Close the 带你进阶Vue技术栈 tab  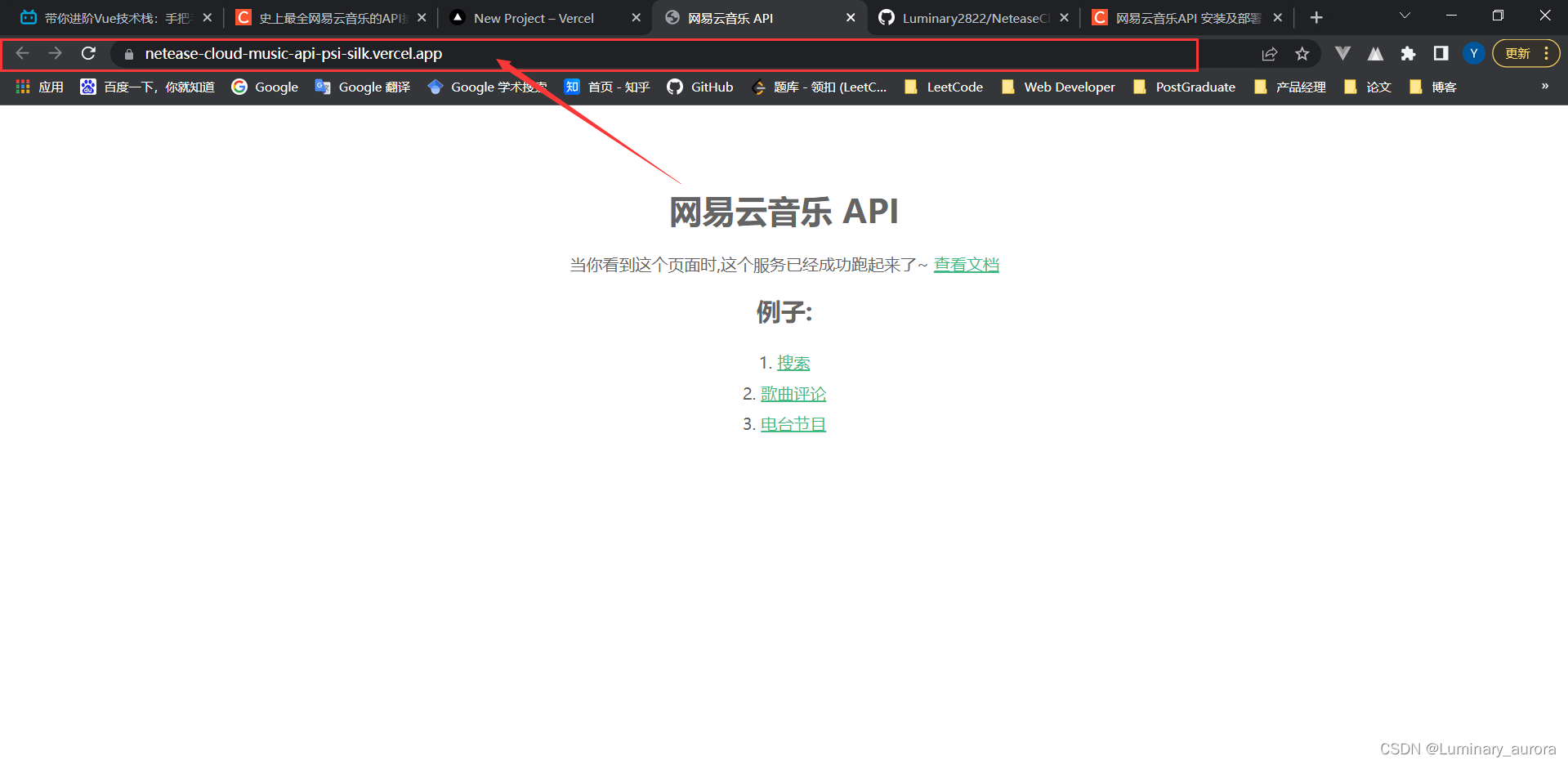[208, 17]
